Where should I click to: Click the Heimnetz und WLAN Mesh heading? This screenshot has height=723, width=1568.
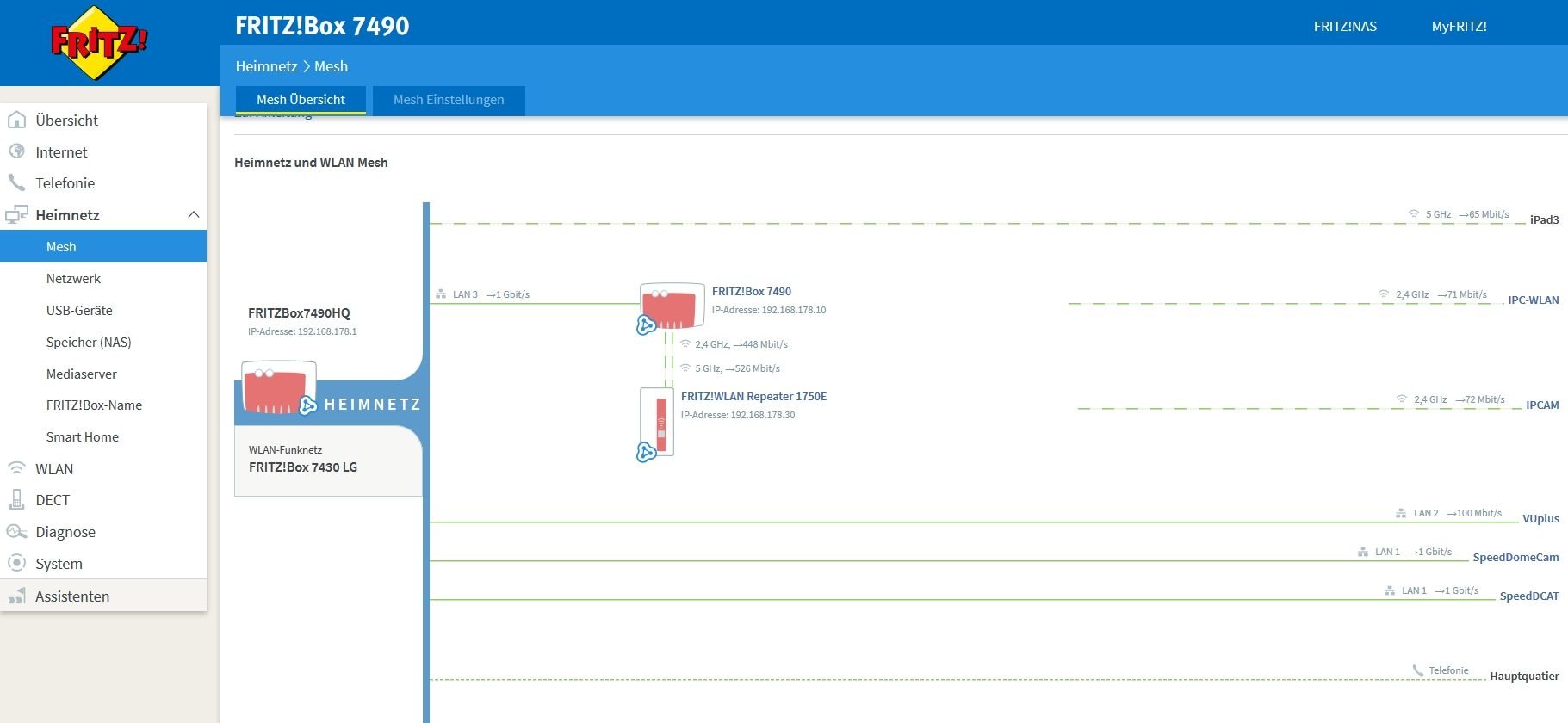pos(311,162)
